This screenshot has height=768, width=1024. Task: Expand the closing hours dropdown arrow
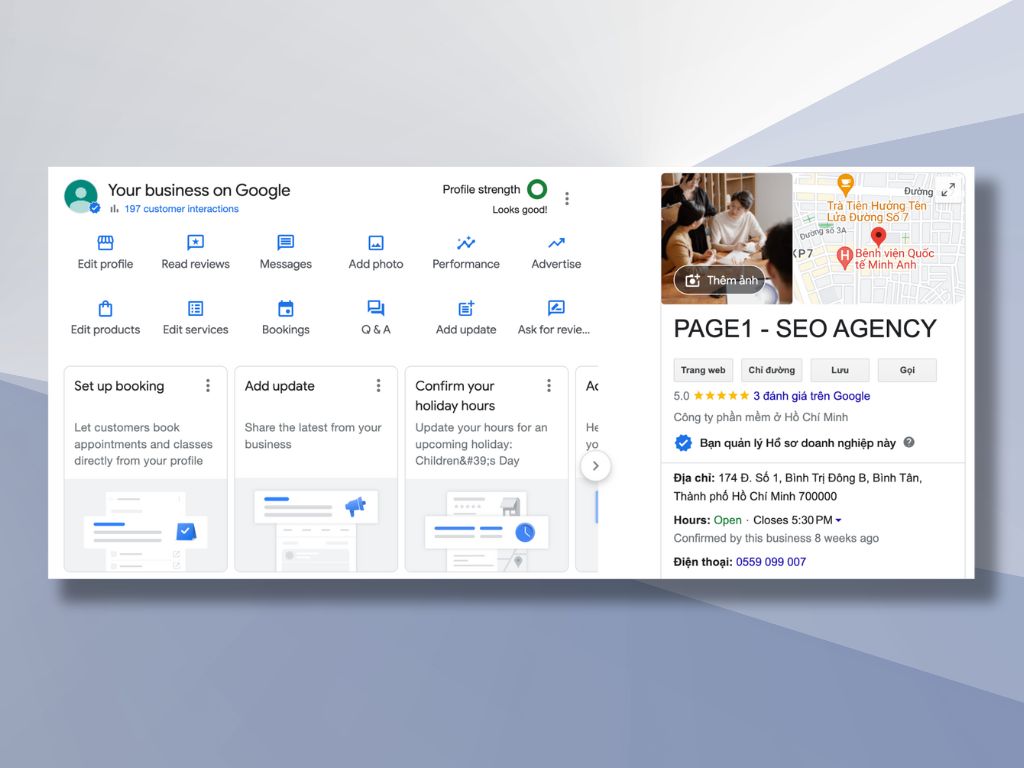coord(838,521)
